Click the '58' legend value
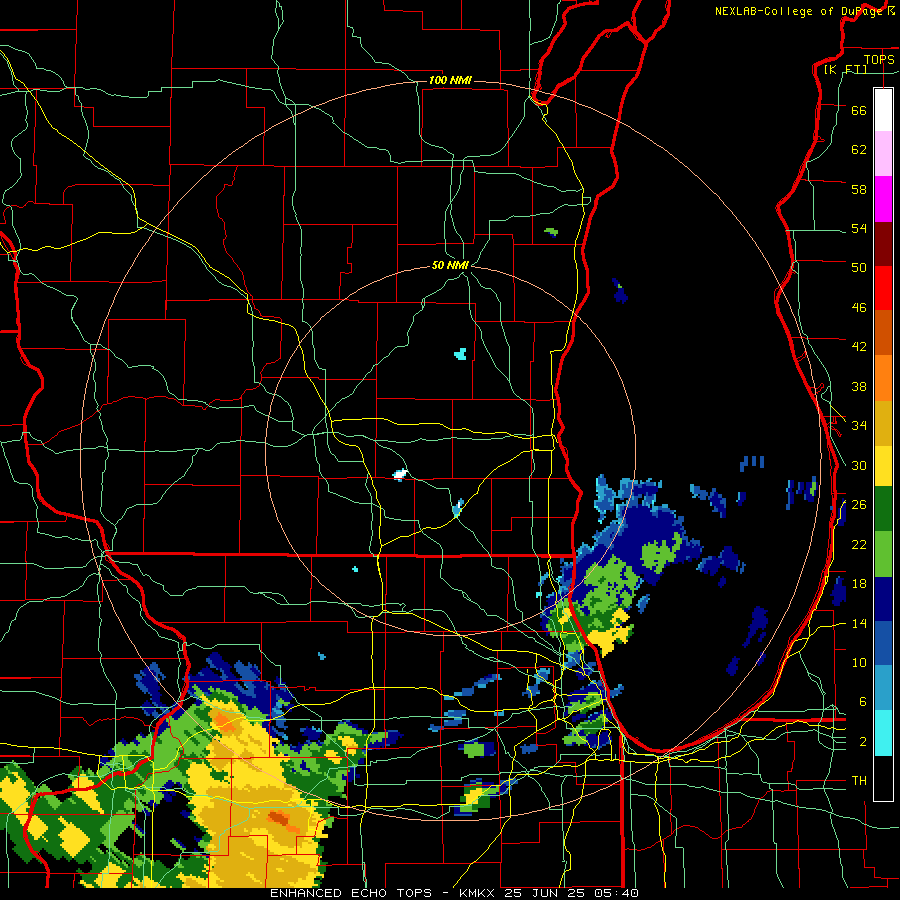The height and width of the screenshot is (900, 900). click(x=859, y=189)
